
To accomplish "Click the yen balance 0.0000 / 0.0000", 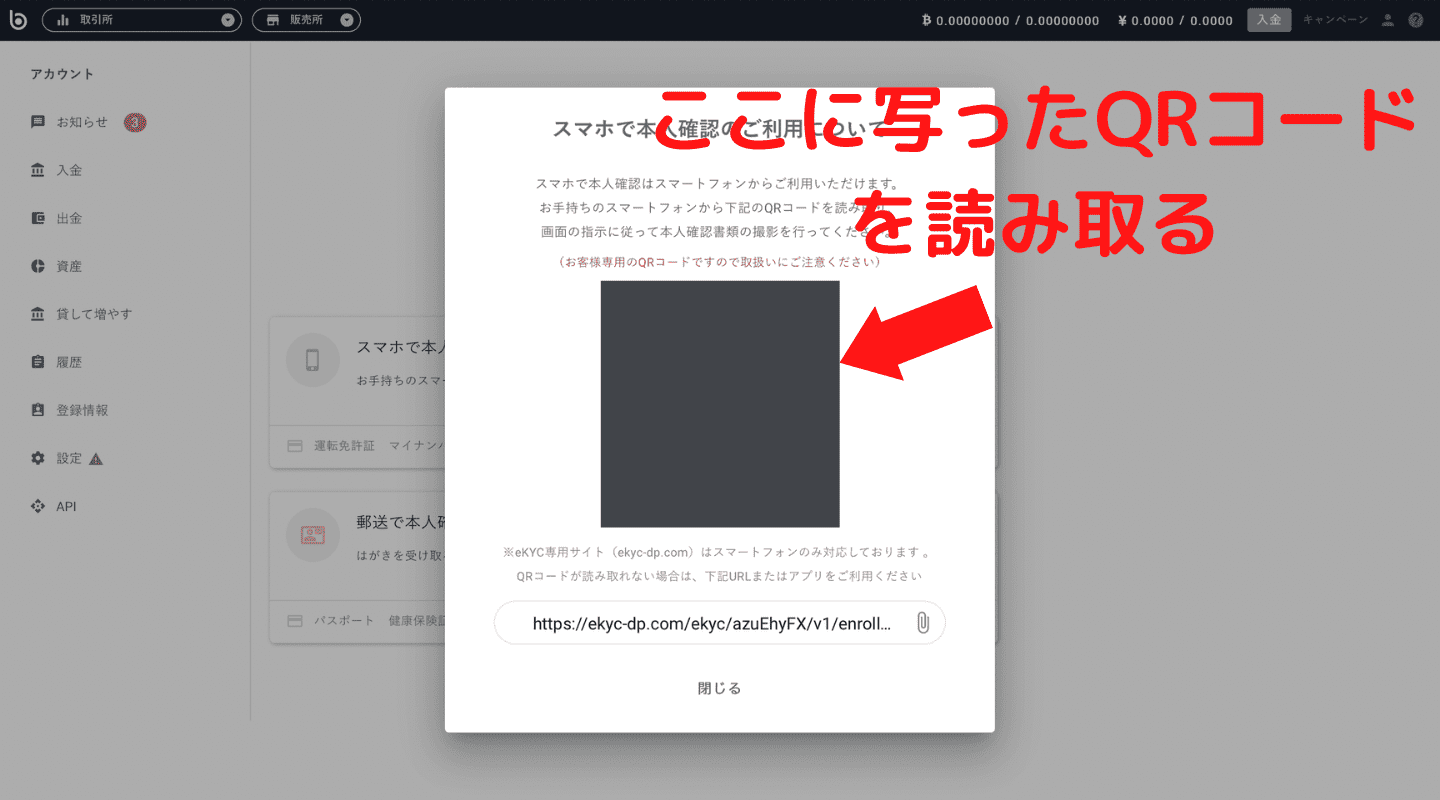I will click(1175, 20).
